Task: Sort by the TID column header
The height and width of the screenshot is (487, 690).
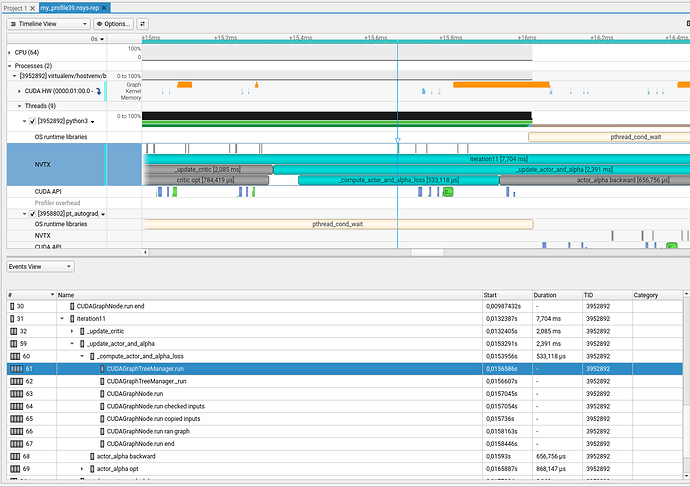Action: pyautogui.click(x=608, y=295)
